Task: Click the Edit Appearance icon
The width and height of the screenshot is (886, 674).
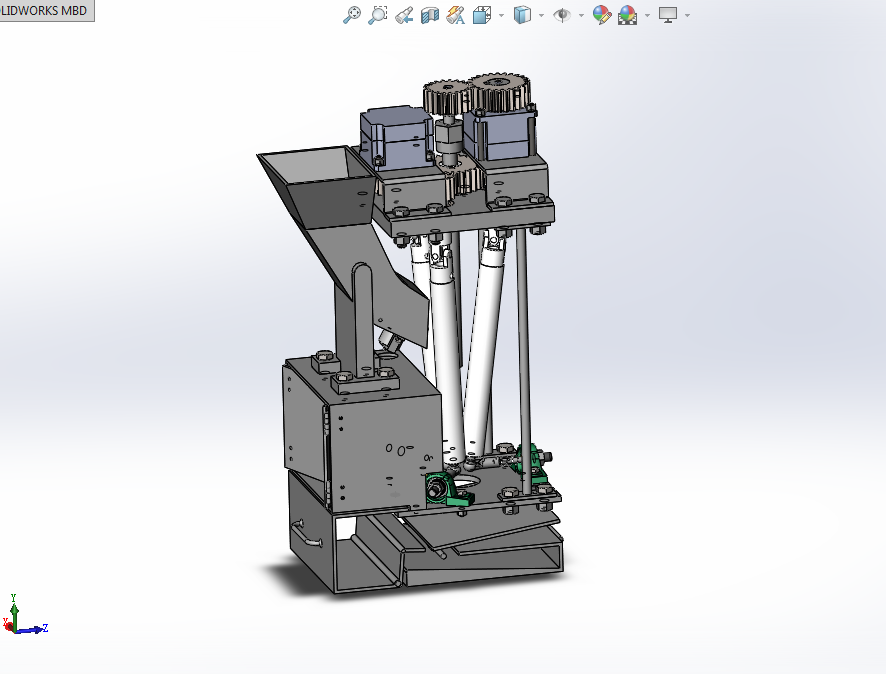Action: [602, 15]
